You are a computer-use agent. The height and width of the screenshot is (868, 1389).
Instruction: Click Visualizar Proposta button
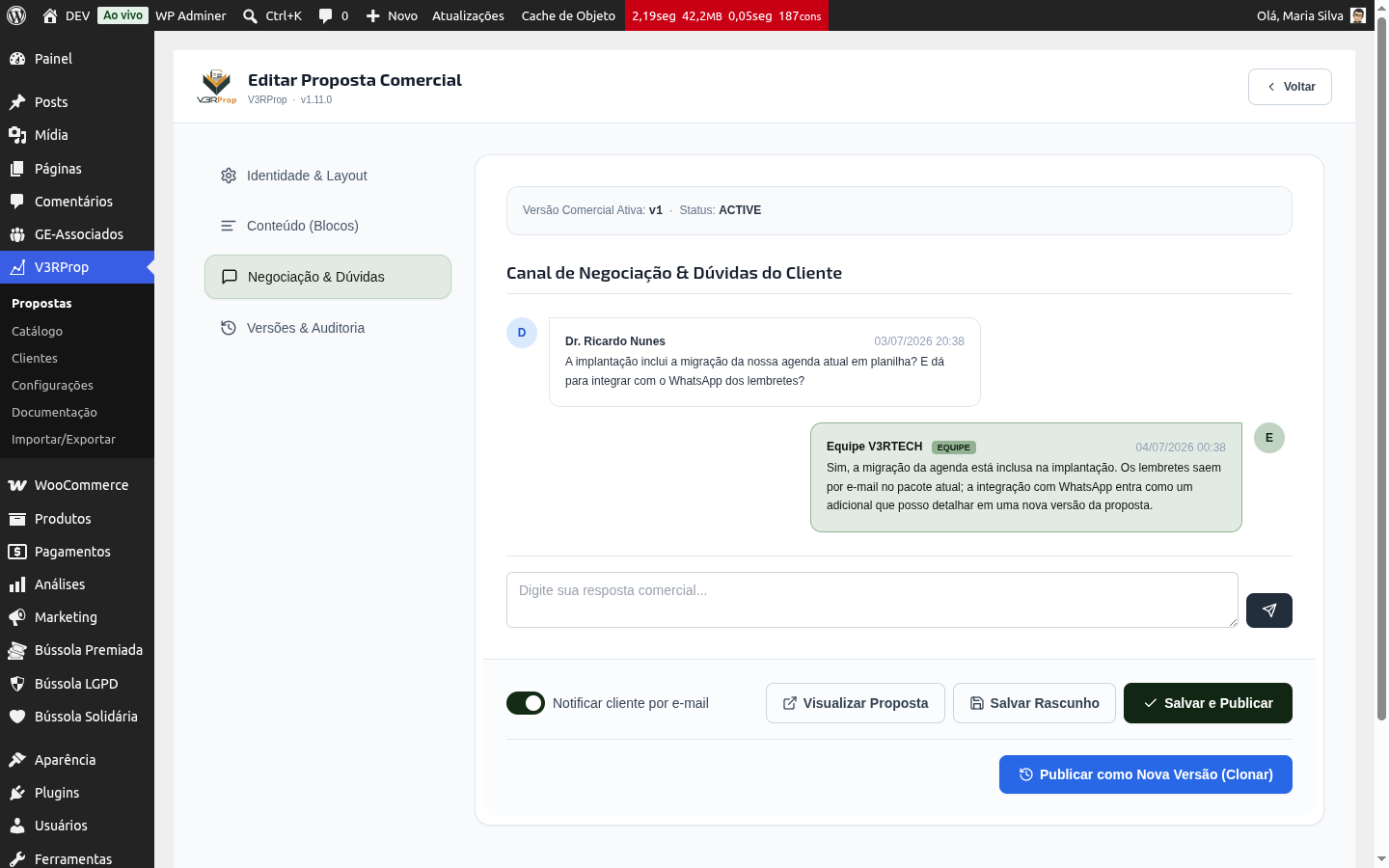(856, 703)
